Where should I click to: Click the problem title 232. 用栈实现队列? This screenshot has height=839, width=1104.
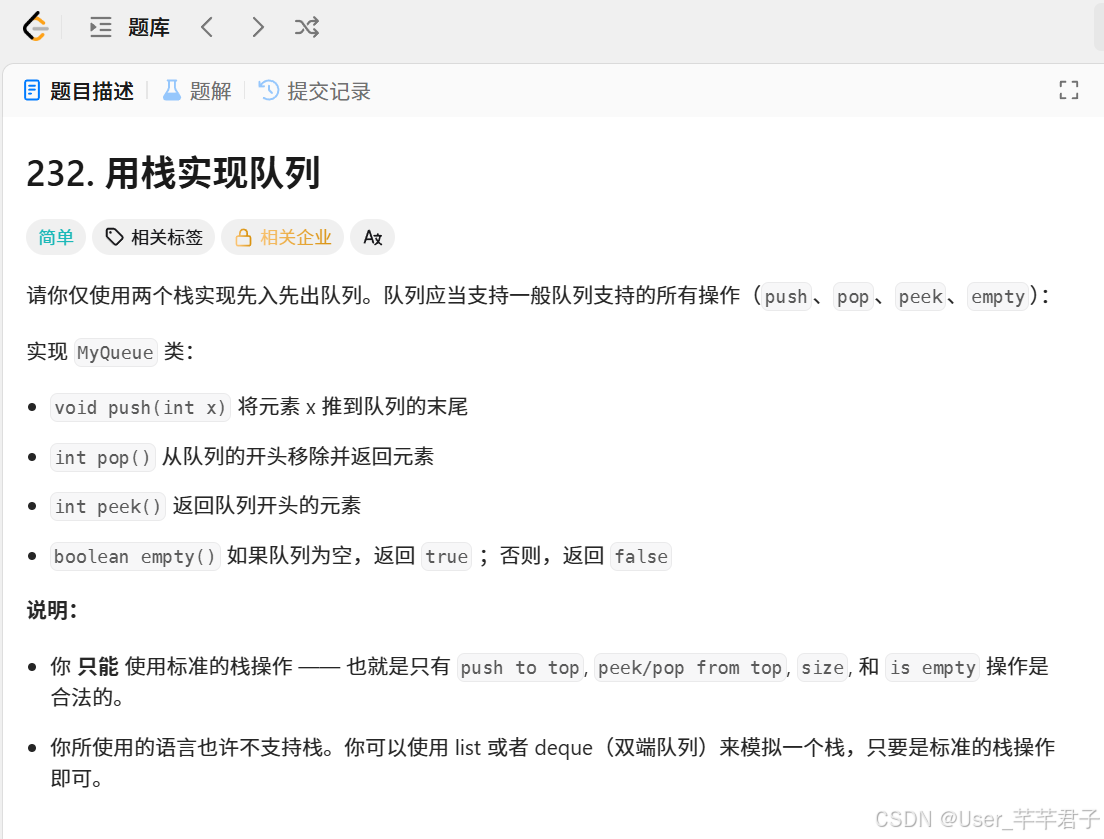pos(173,173)
